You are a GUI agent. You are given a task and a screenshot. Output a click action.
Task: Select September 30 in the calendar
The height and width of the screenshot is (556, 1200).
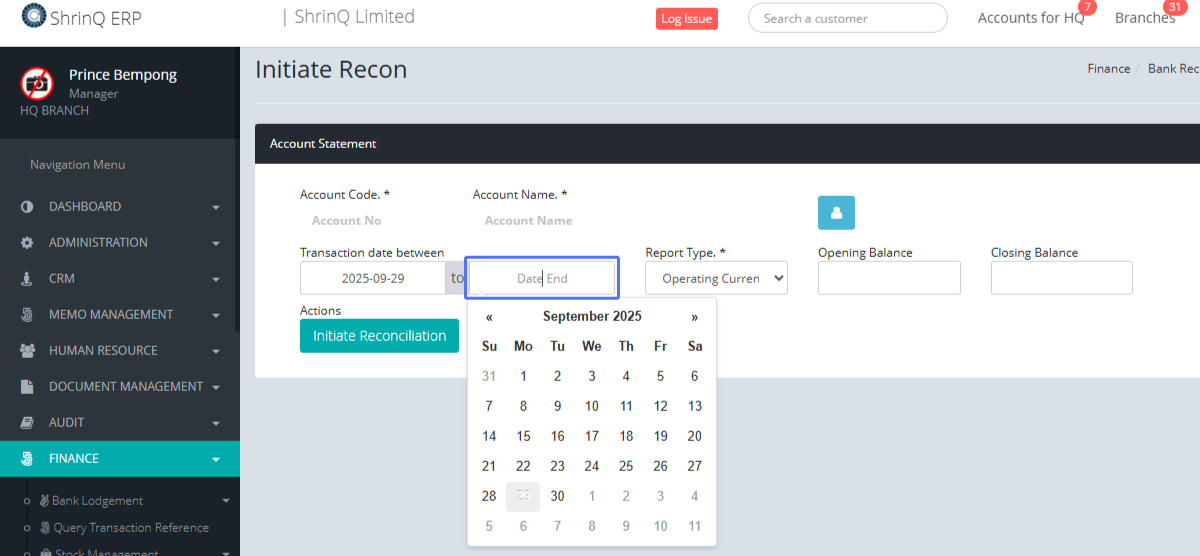click(x=557, y=496)
